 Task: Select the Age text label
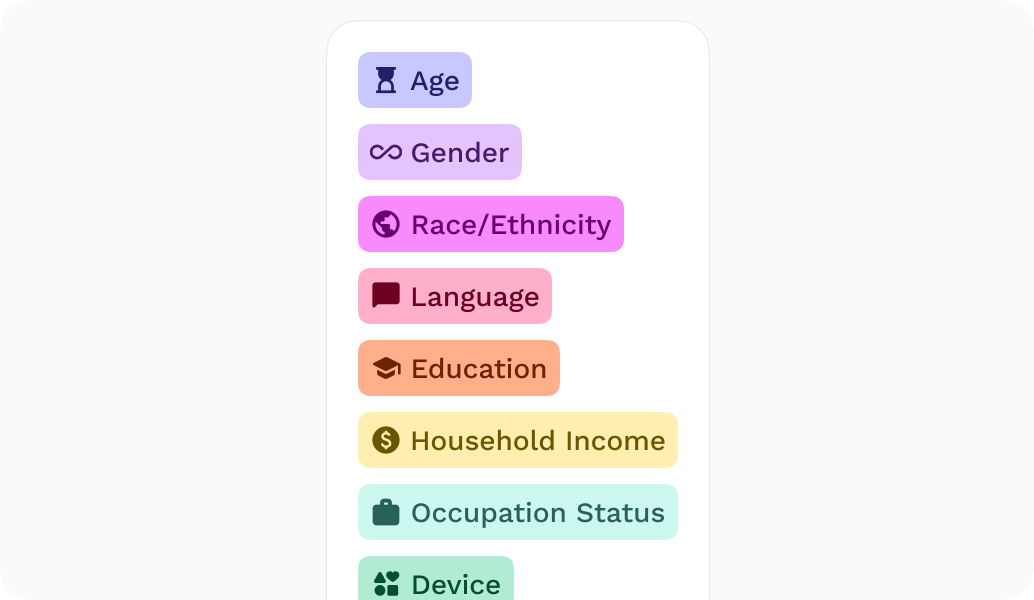pos(435,82)
